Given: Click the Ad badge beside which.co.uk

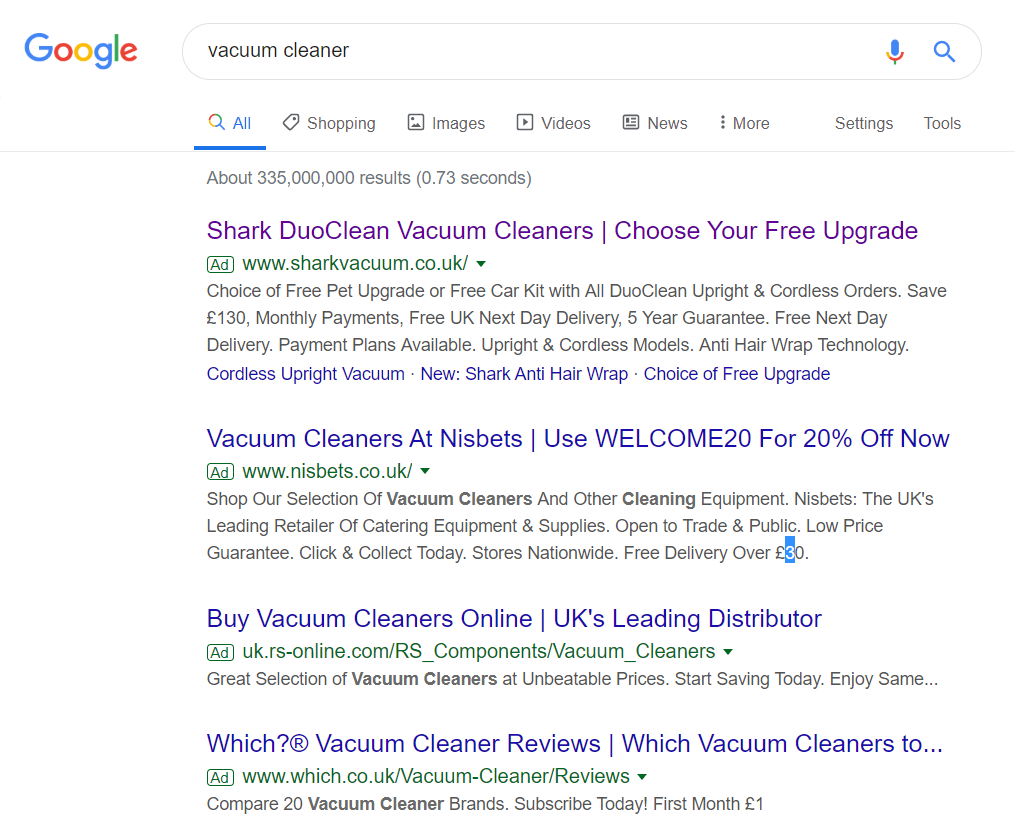Looking at the screenshot, I should [220, 777].
